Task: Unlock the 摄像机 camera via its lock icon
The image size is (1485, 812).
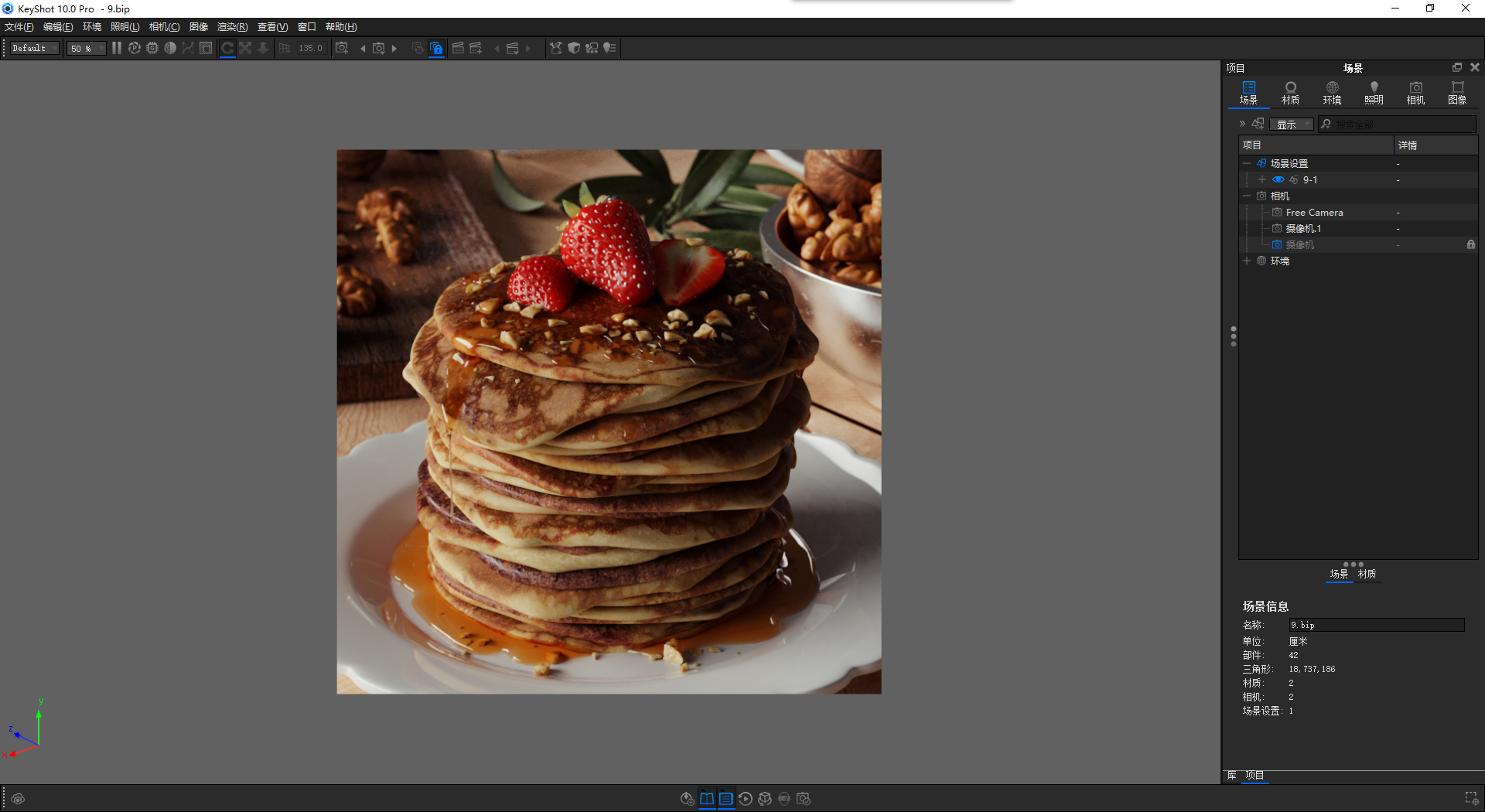Action: [x=1470, y=244]
